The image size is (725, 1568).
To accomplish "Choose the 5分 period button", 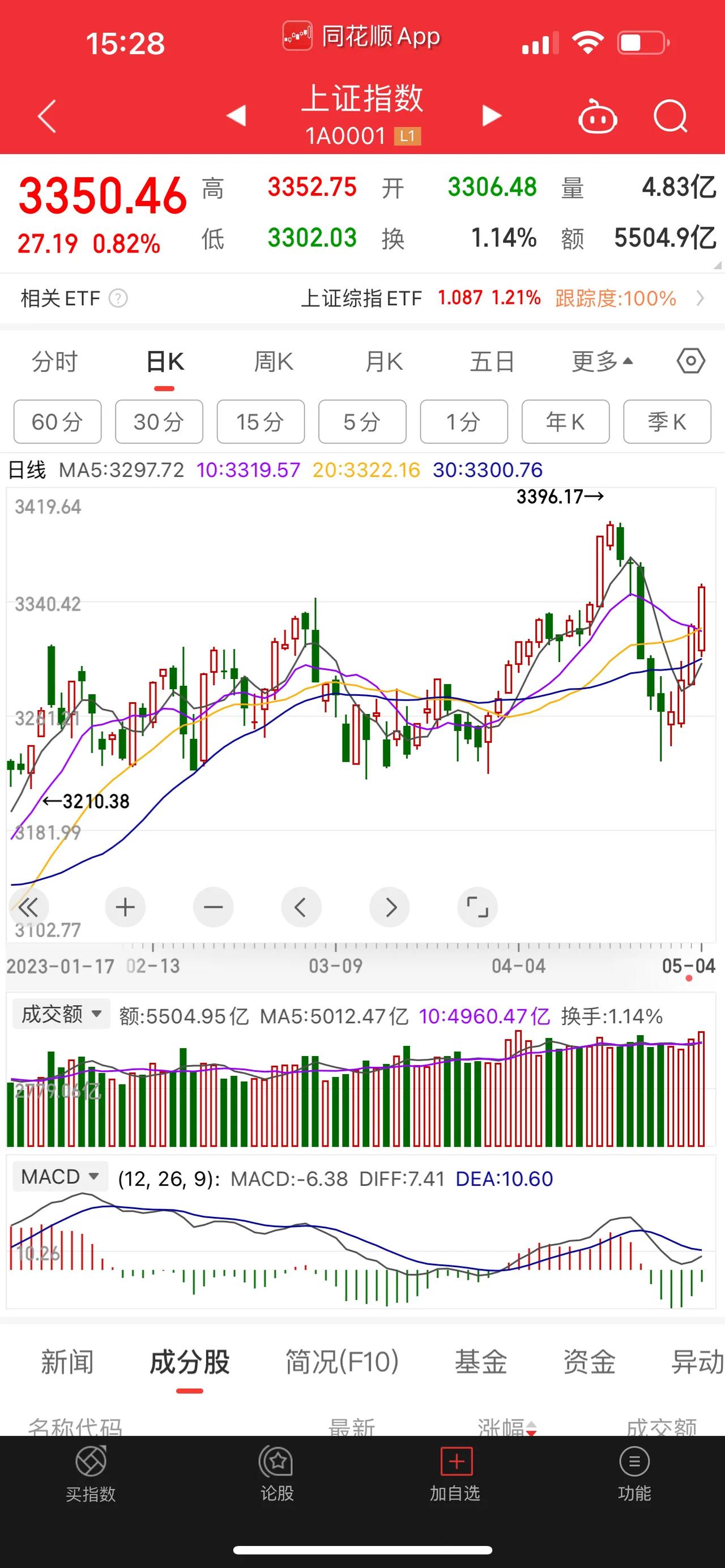I will tap(362, 421).
